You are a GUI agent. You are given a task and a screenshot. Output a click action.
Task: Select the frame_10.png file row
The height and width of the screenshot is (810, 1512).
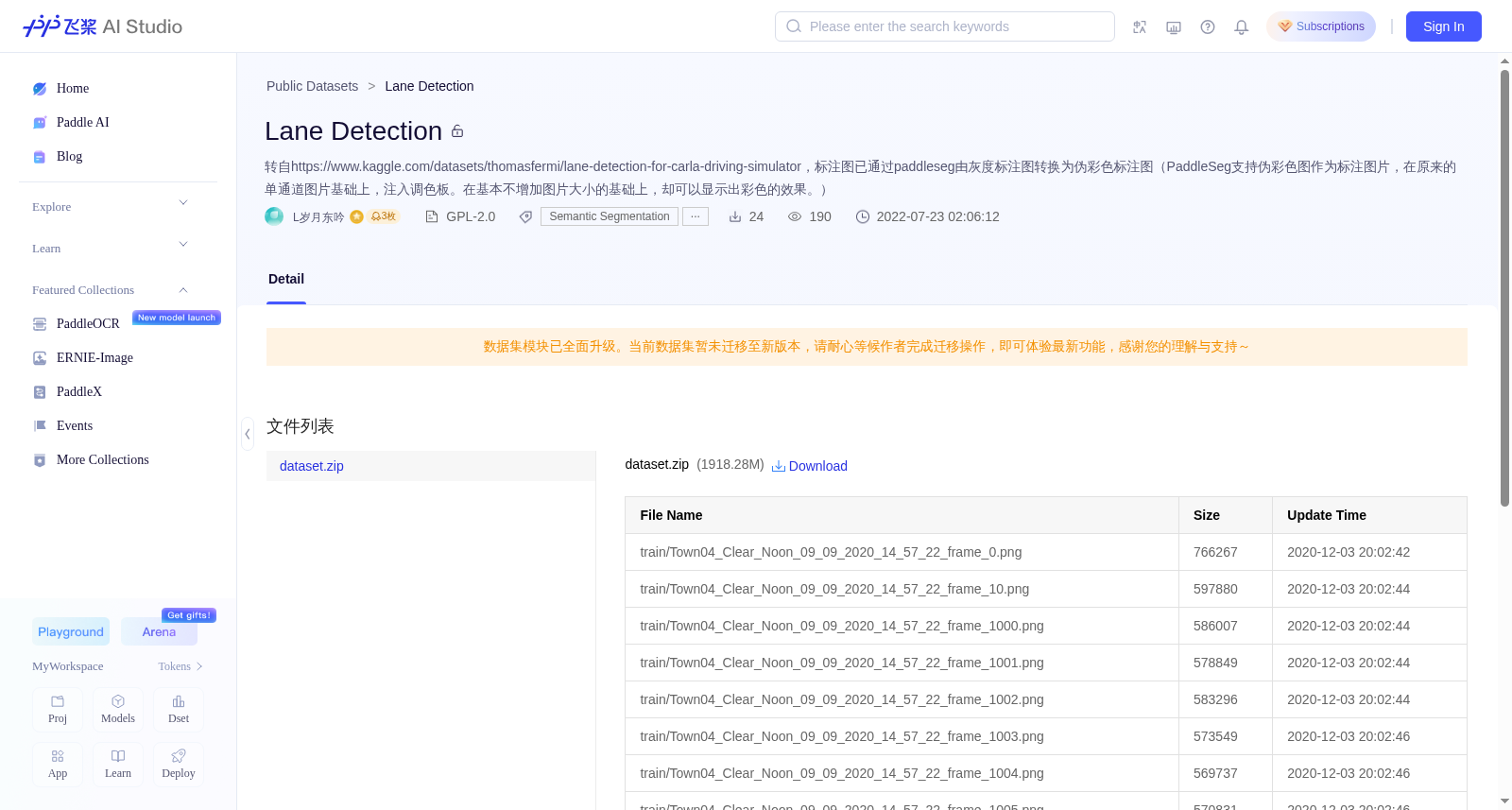(x=1046, y=589)
